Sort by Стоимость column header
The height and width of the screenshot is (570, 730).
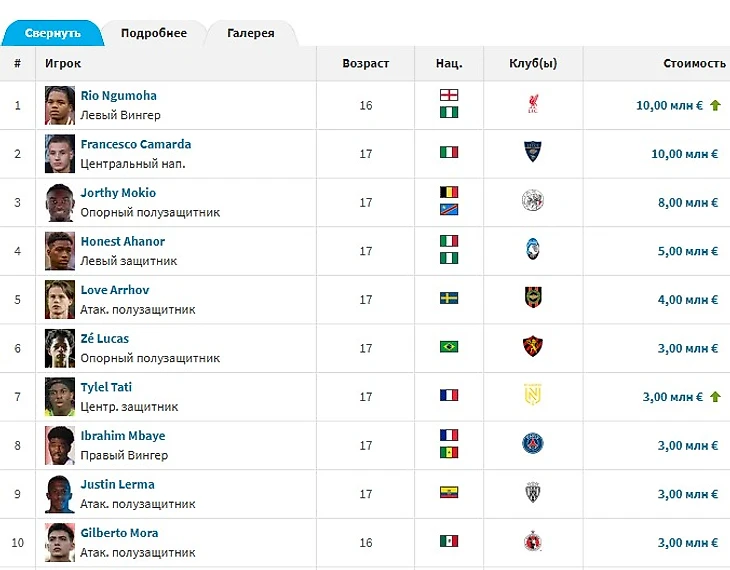[x=694, y=63]
